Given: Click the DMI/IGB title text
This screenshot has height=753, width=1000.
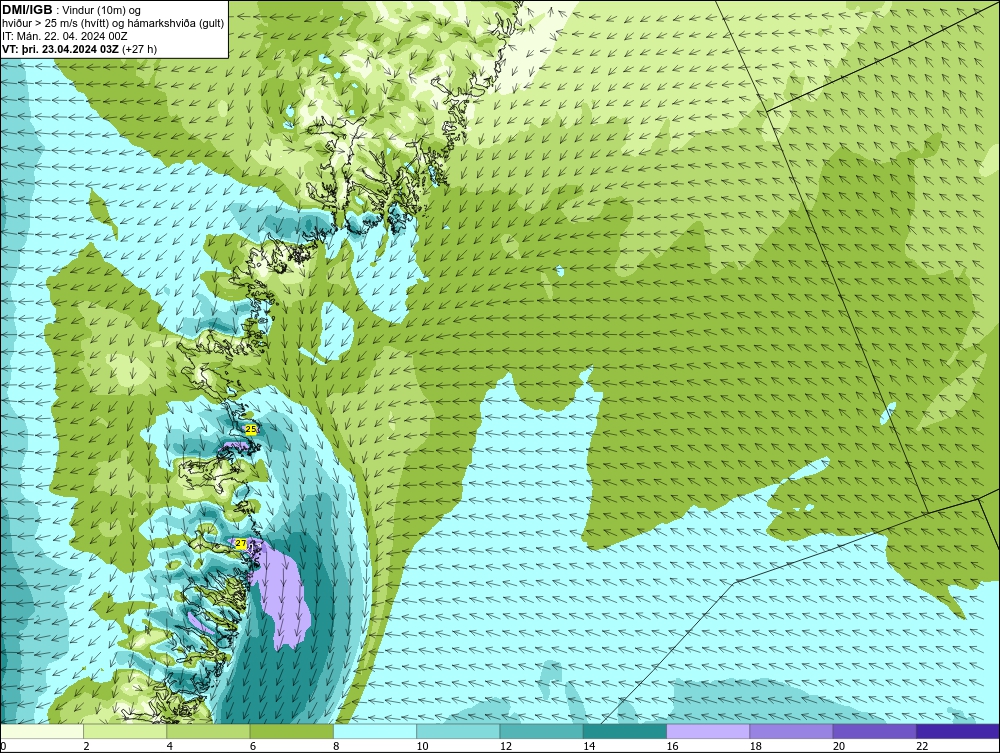Looking at the screenshot, I should click(x=27, y=10).
